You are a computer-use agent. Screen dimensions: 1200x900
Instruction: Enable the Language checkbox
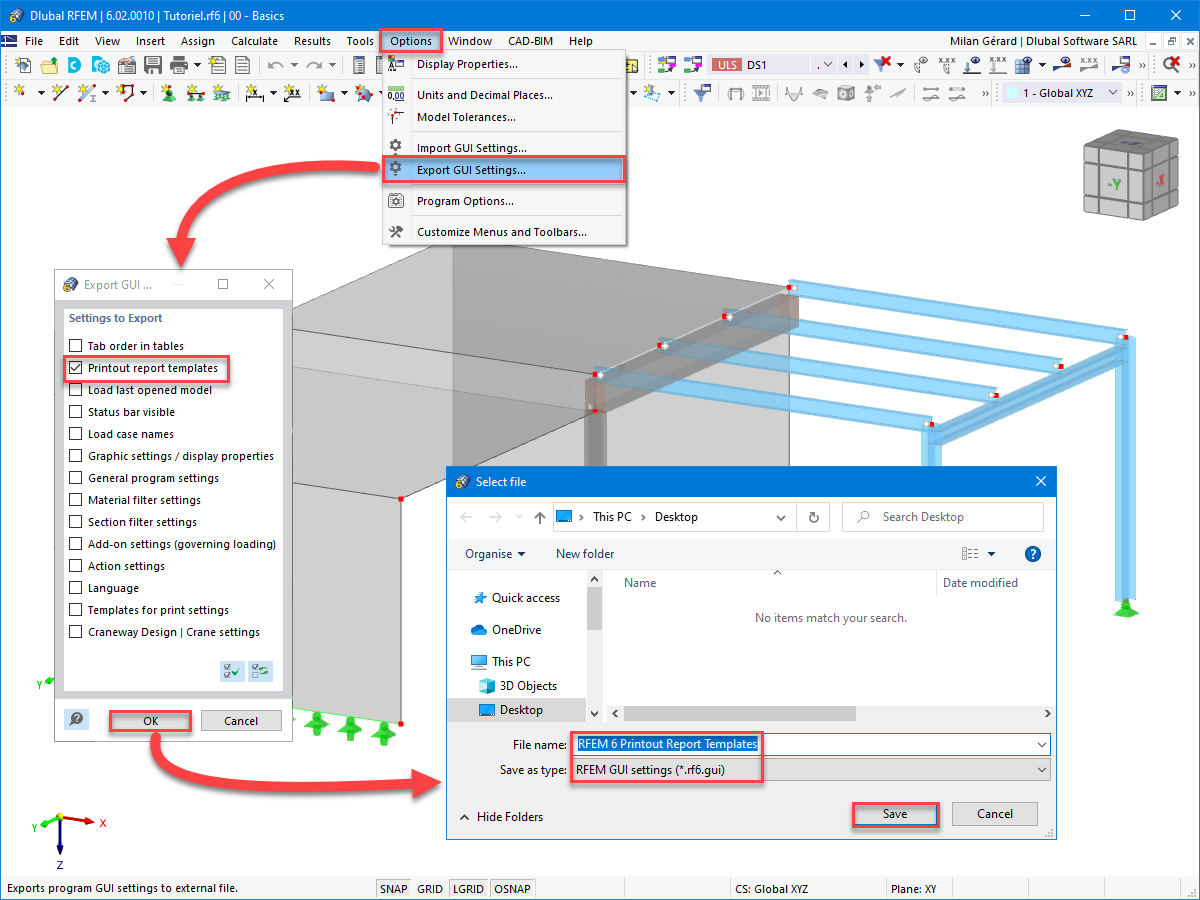click(x=75, y=588)
